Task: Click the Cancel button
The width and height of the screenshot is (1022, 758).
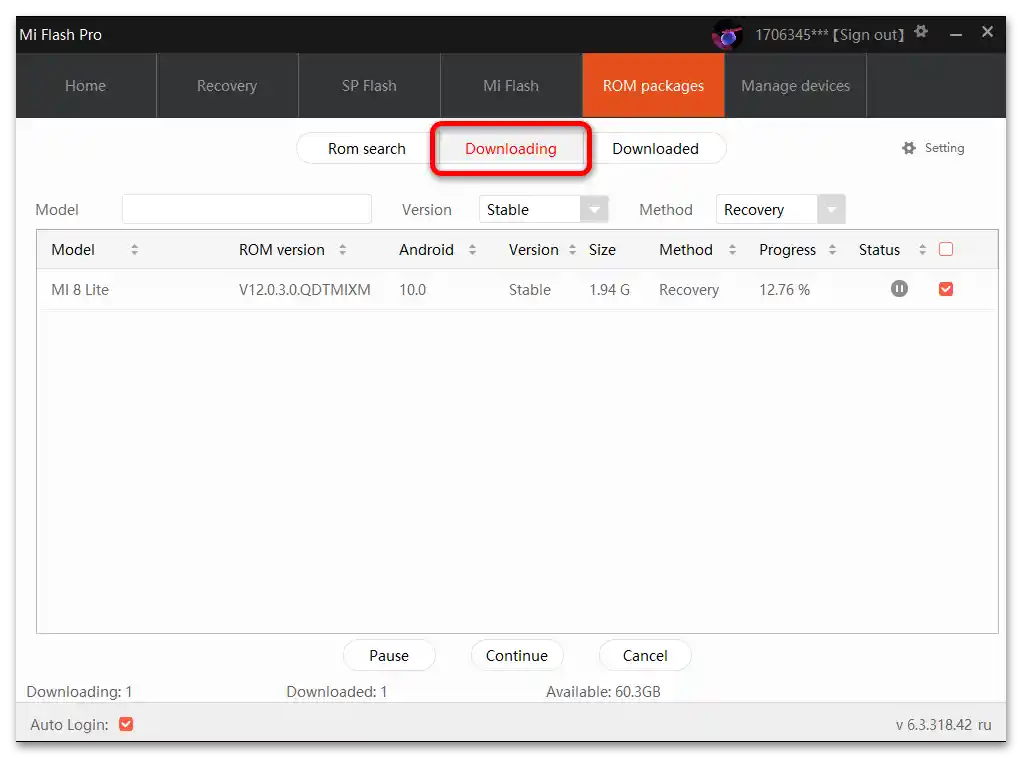Action: [x=645, y=655]
